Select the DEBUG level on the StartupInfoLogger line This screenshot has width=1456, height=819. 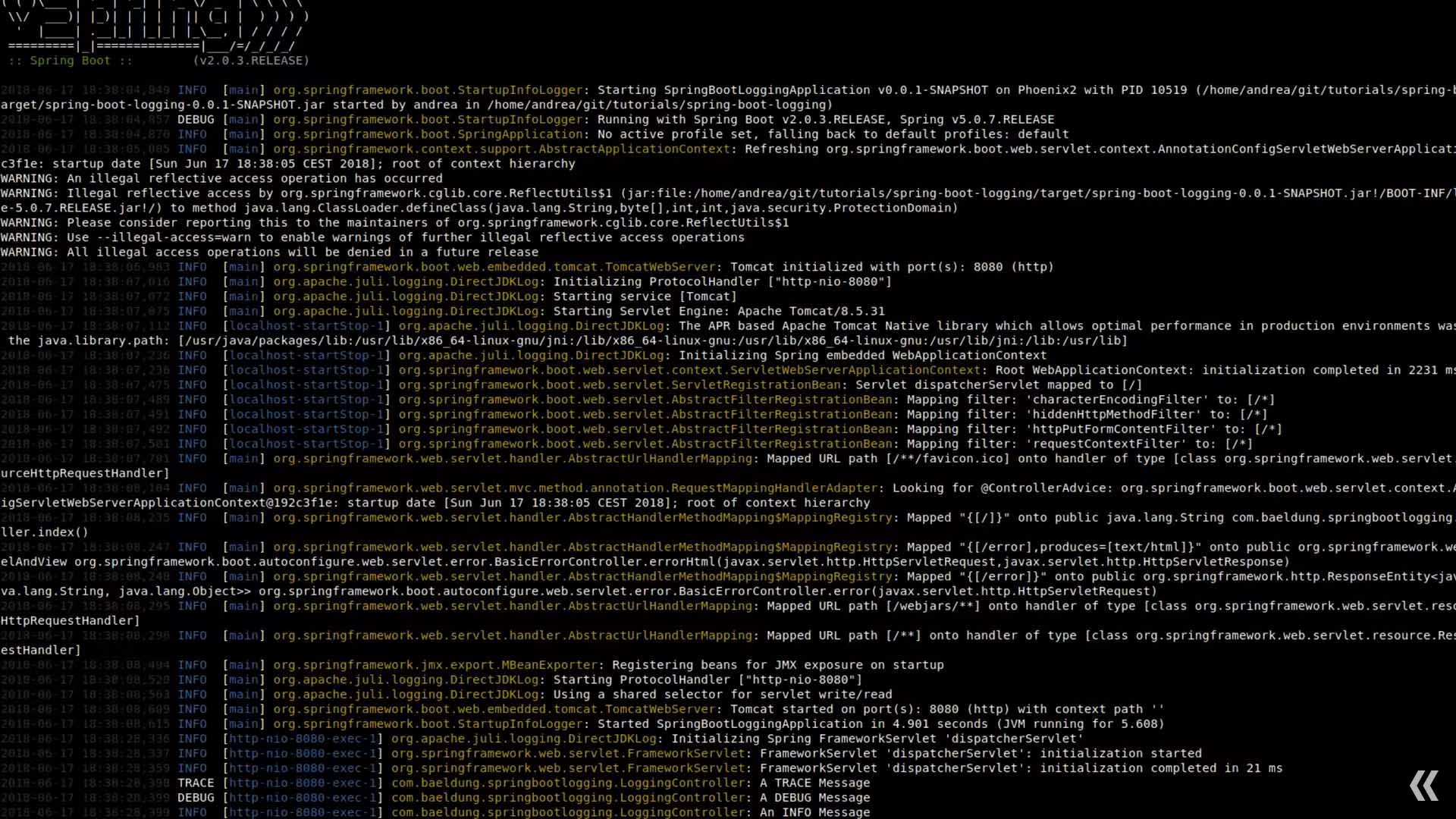click(x=196, y=120)
